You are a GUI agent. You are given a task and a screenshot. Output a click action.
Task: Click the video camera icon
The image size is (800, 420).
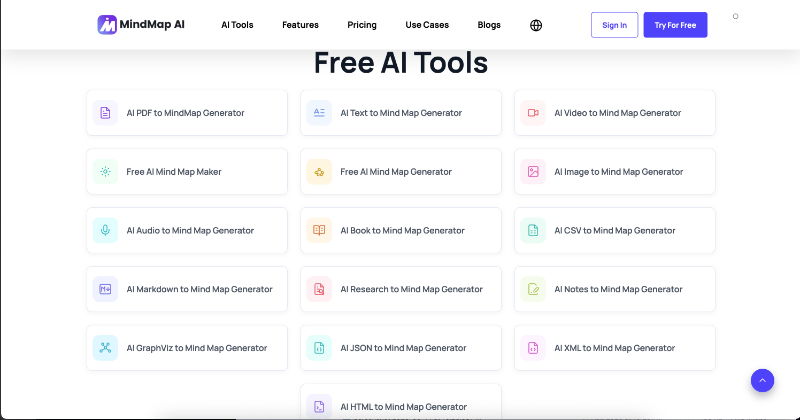coord(533,113)
